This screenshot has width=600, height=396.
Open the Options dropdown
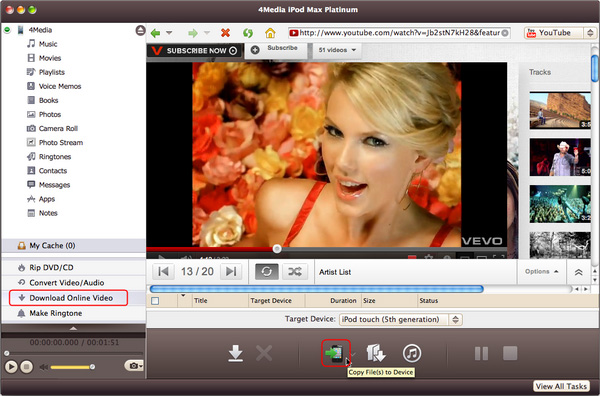click(541, 271)
